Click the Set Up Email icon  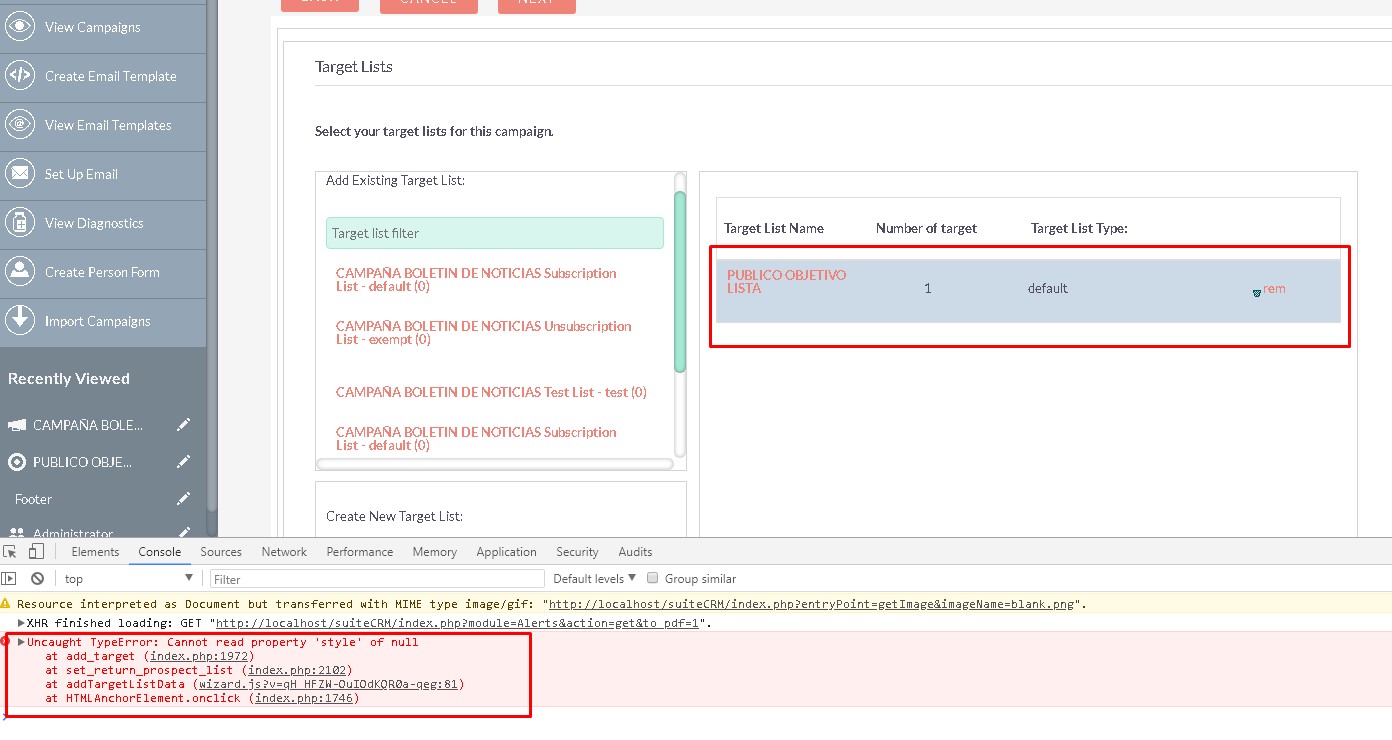pyautogui.click(x=20, y=174)
